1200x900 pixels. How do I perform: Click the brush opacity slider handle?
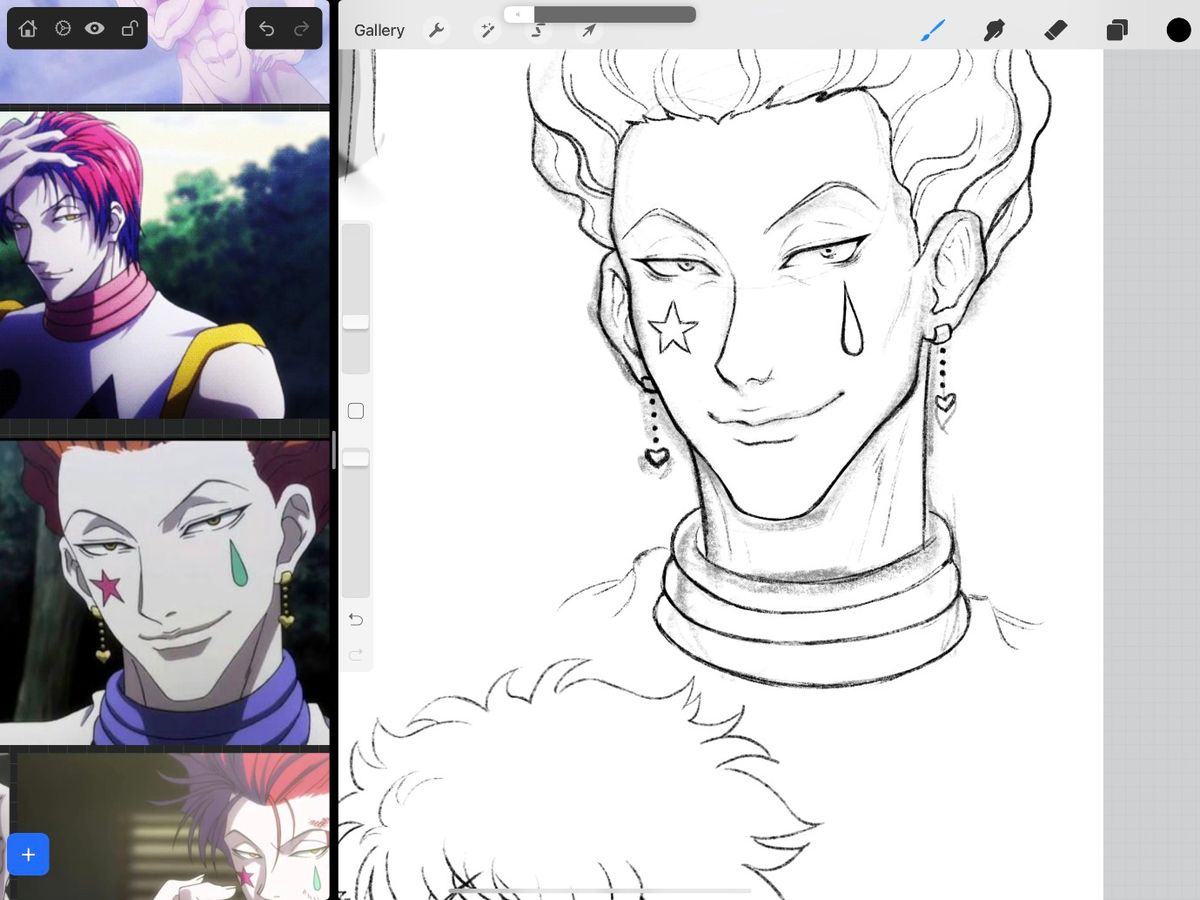point(356,458)
